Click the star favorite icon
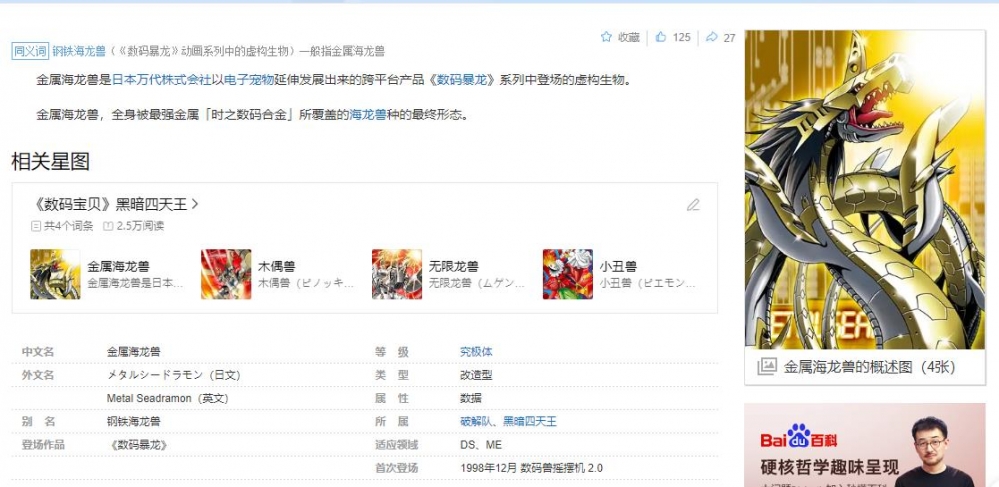 coord(606,37)
